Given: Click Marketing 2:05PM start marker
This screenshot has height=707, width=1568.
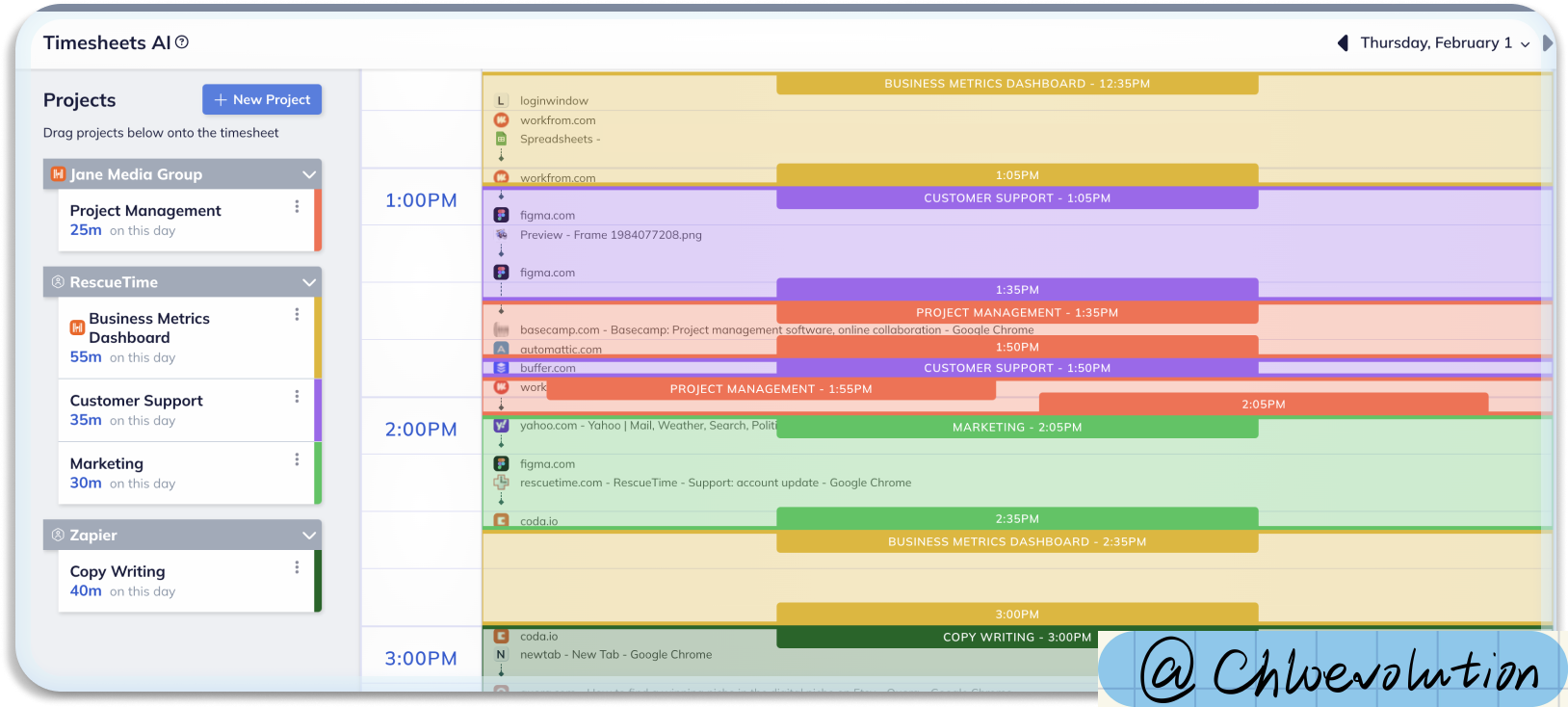Looking at the screenshot, I should pyautogui.click(x=1017, y=427).
